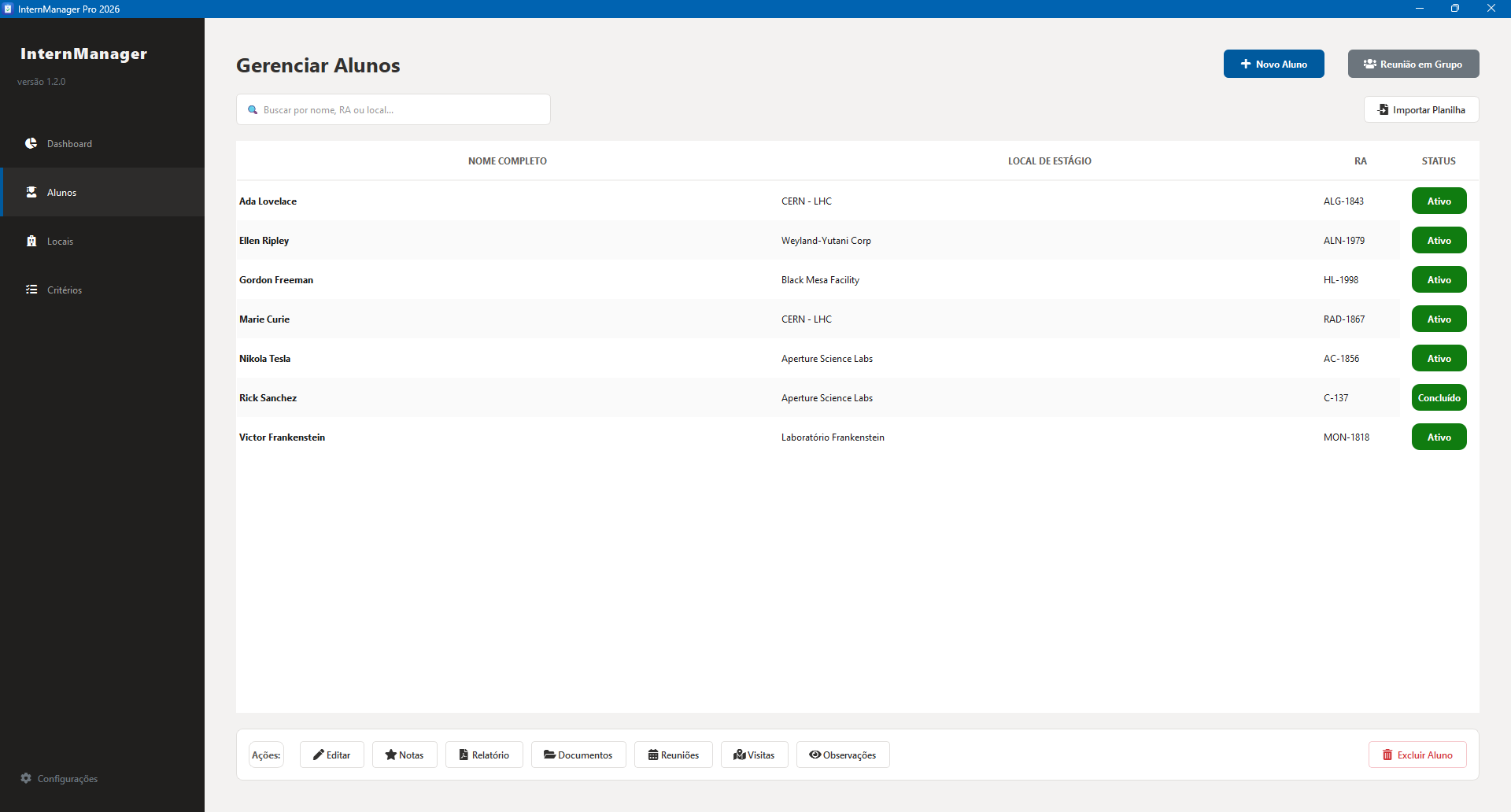Focus the search by name field
1511x812 pixels.
[x=401, y=110]
